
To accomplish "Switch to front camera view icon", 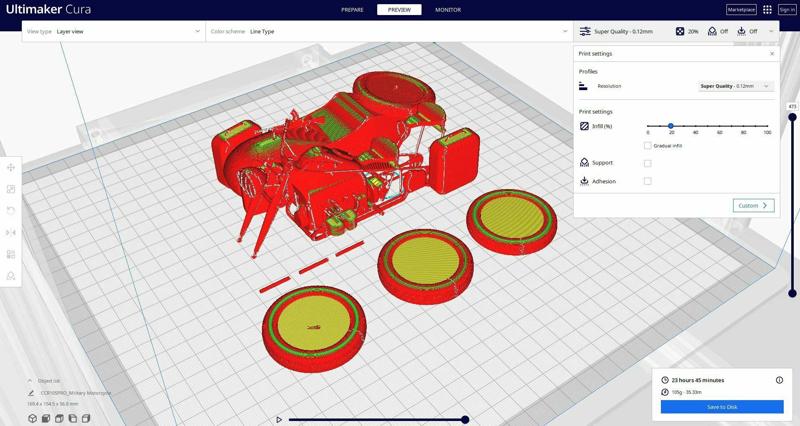I will (45, 418).
